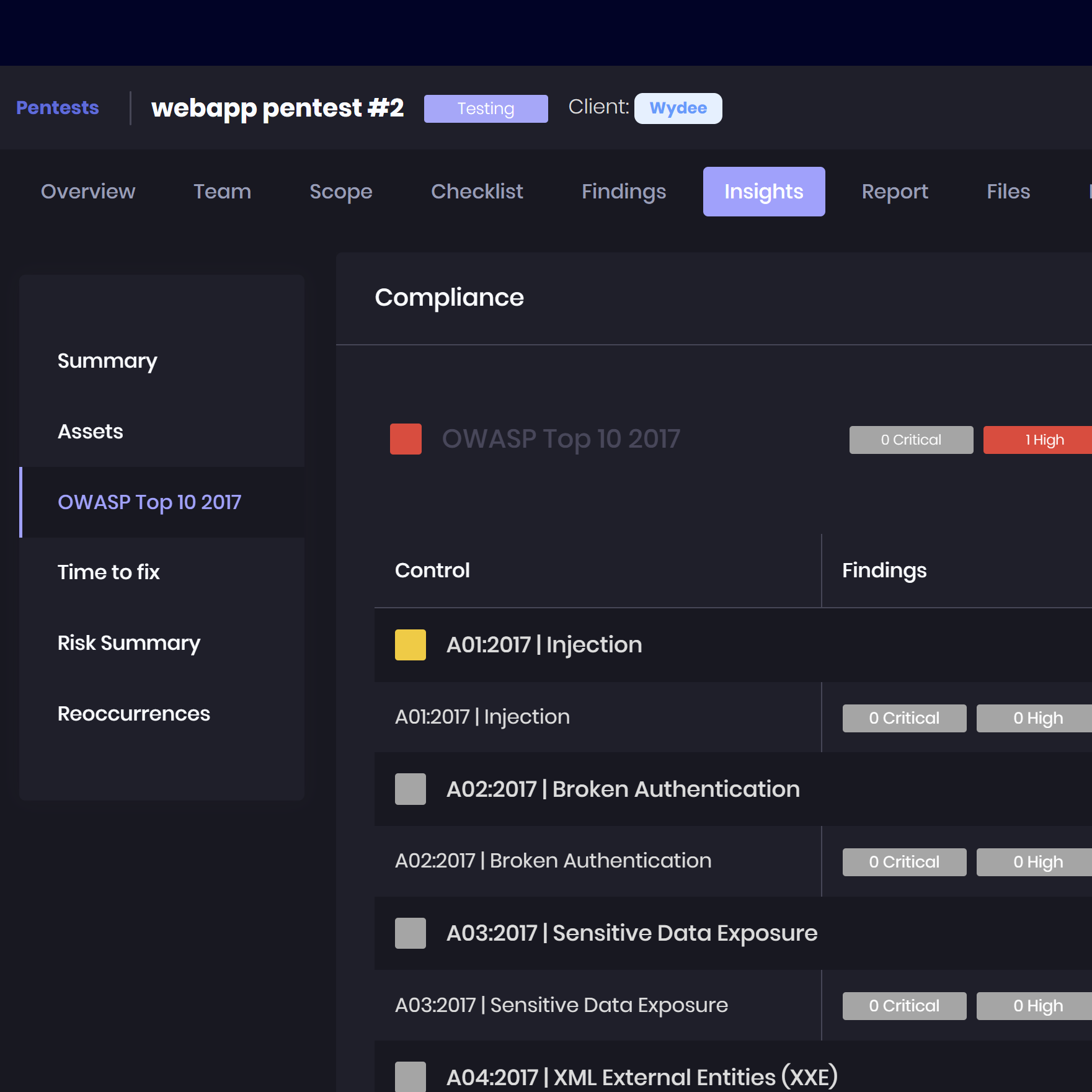
Task: Click the Control column header
Action: click(x=432, y=570)
